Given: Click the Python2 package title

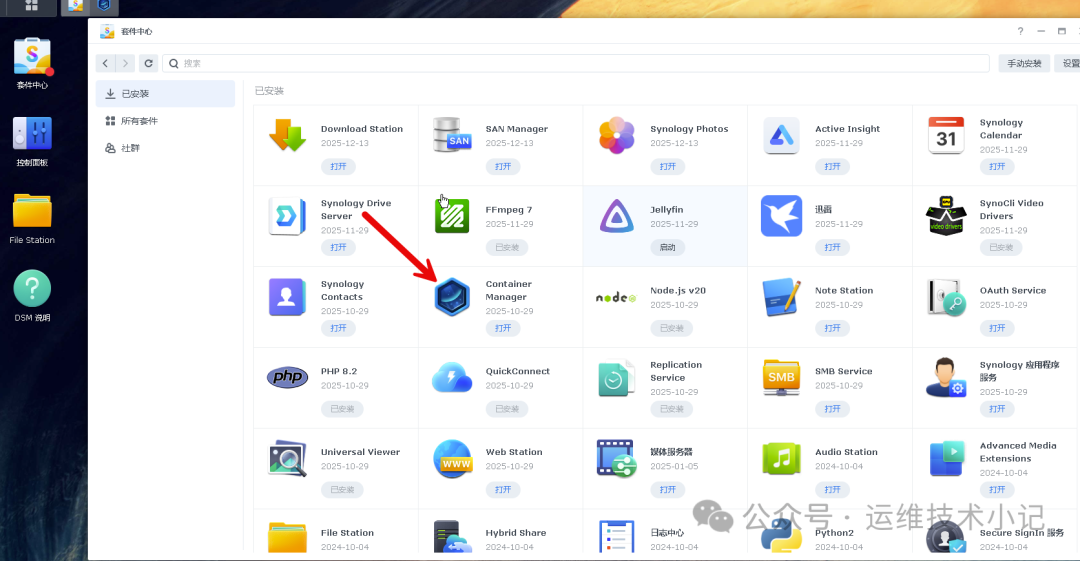Looking at the screenshot, I should [x=834, y=533].
